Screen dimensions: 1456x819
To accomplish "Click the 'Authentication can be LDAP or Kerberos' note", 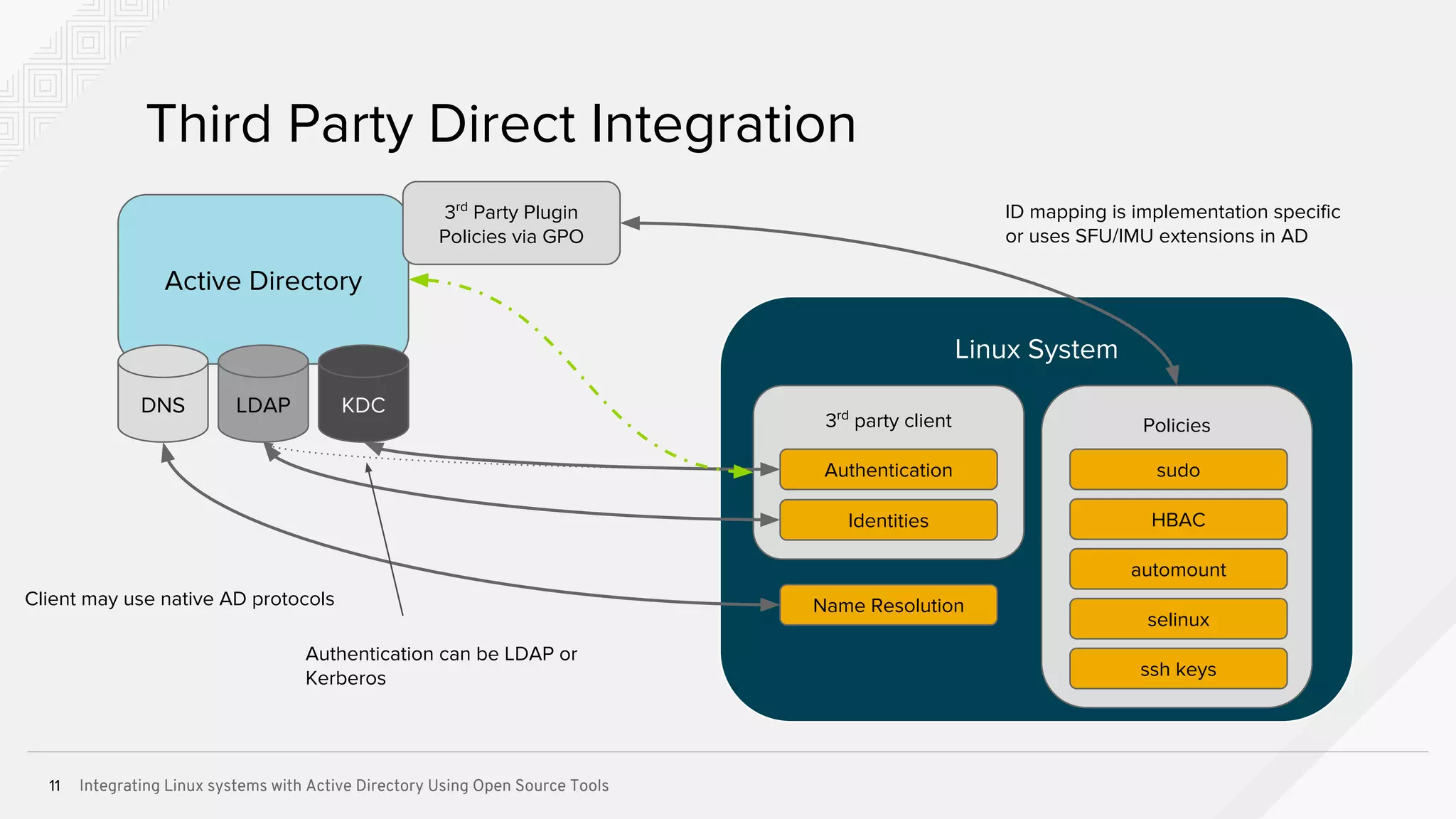I will point(441,665).
